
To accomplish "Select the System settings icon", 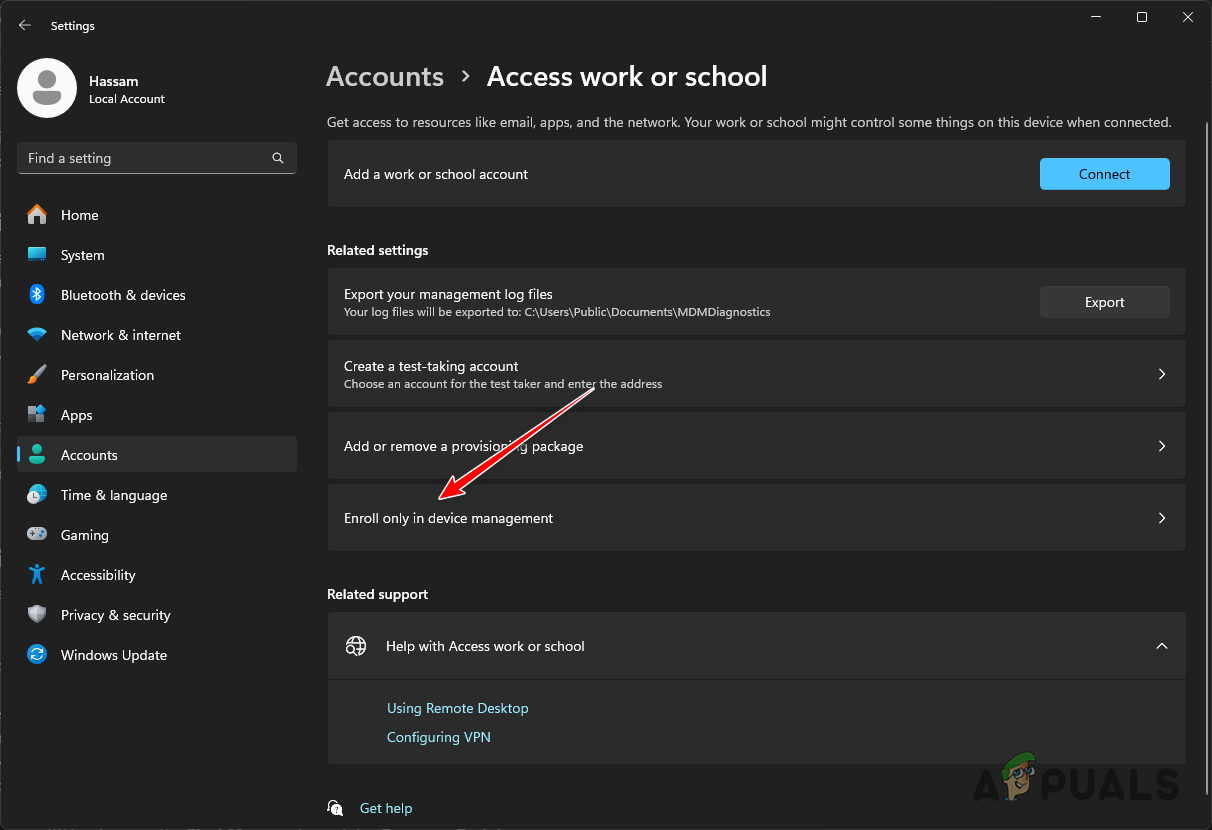I will pyautogui.click(x=37, y=255).
